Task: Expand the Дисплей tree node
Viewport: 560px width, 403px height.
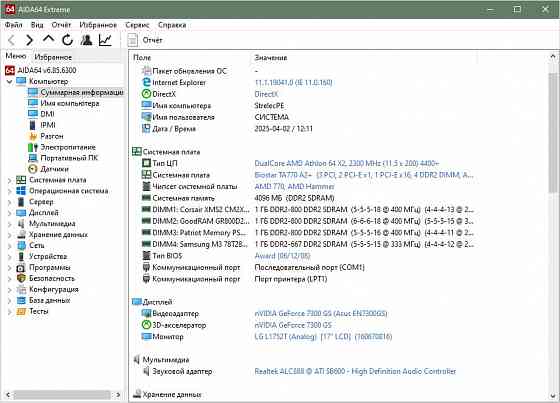Action: pyautogui.click(x=9, y=213)
